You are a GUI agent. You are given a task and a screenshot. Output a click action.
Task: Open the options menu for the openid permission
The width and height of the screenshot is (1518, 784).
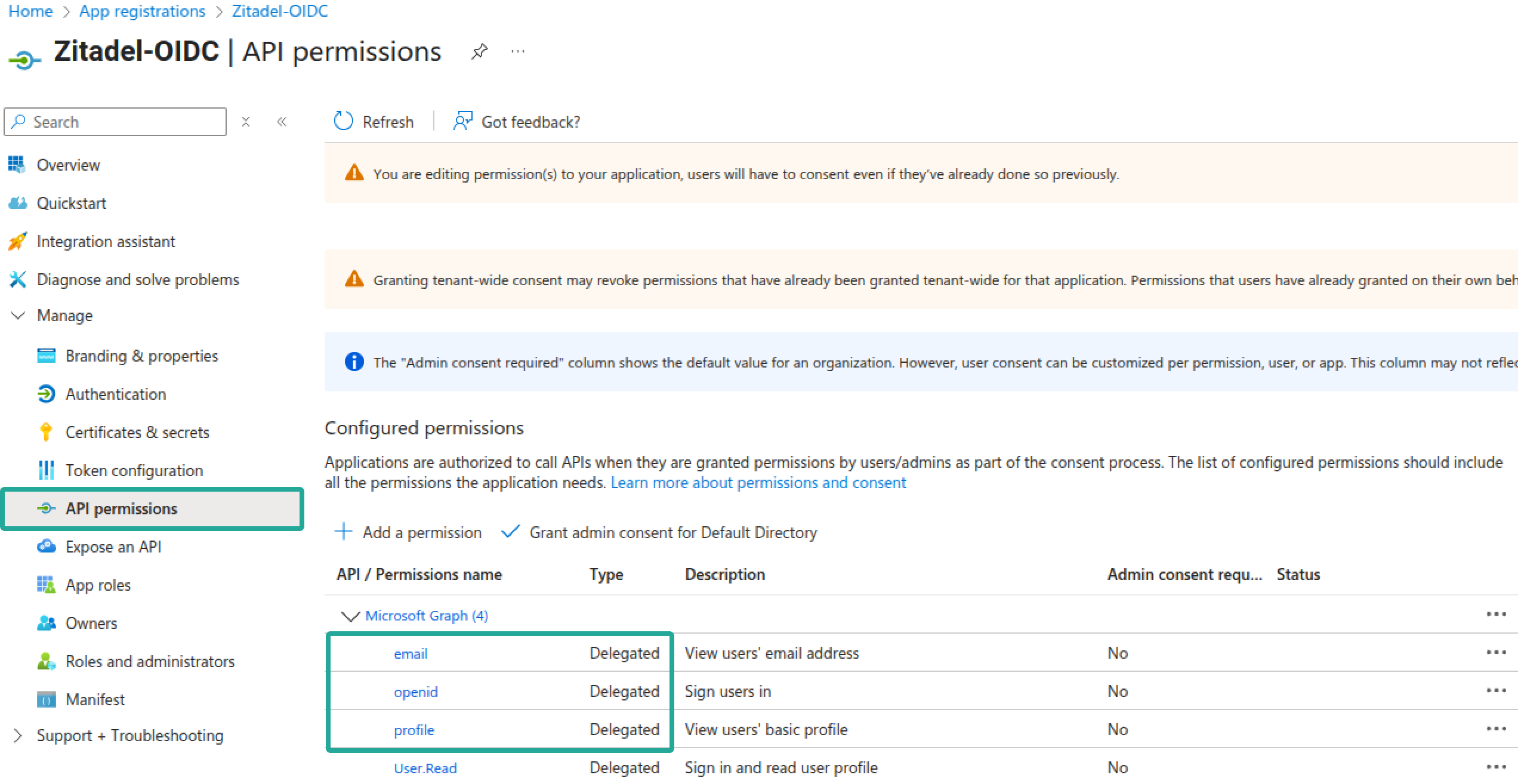(x=1496, y=690)
